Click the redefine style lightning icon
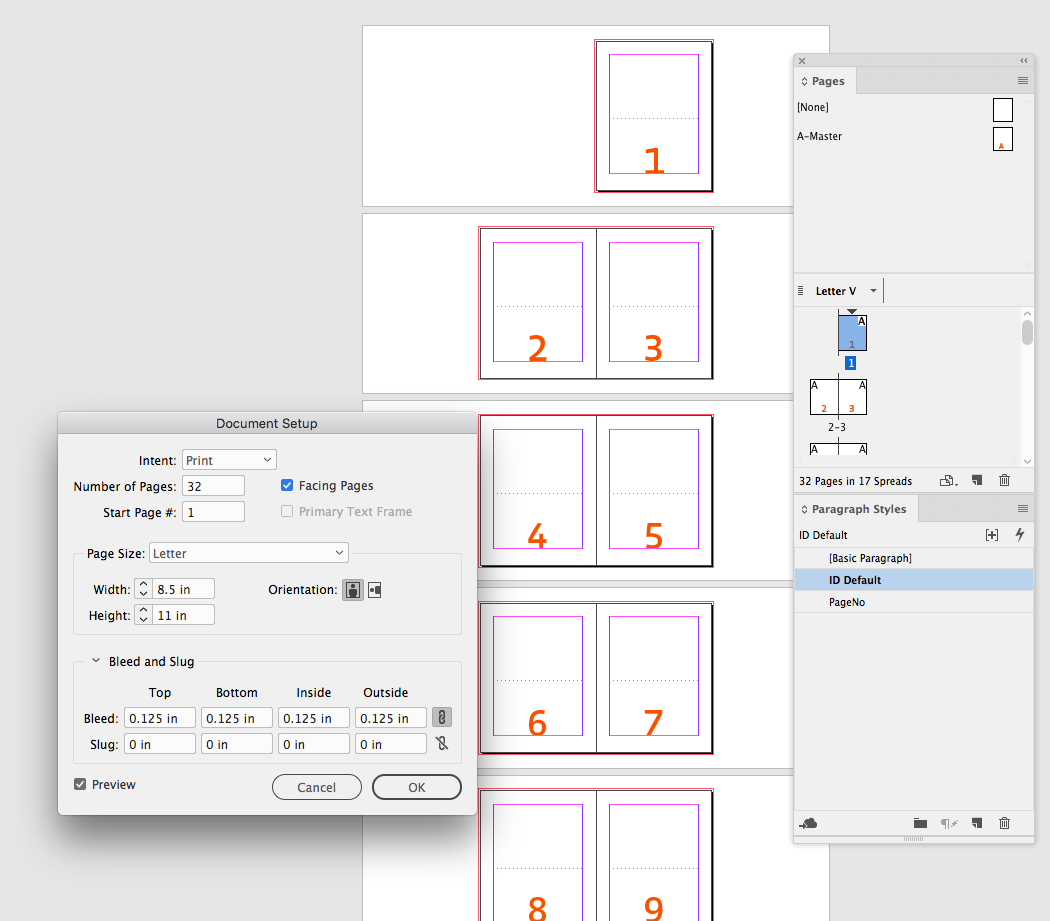Screen dimensions: 1050x921 [1019, 535]
